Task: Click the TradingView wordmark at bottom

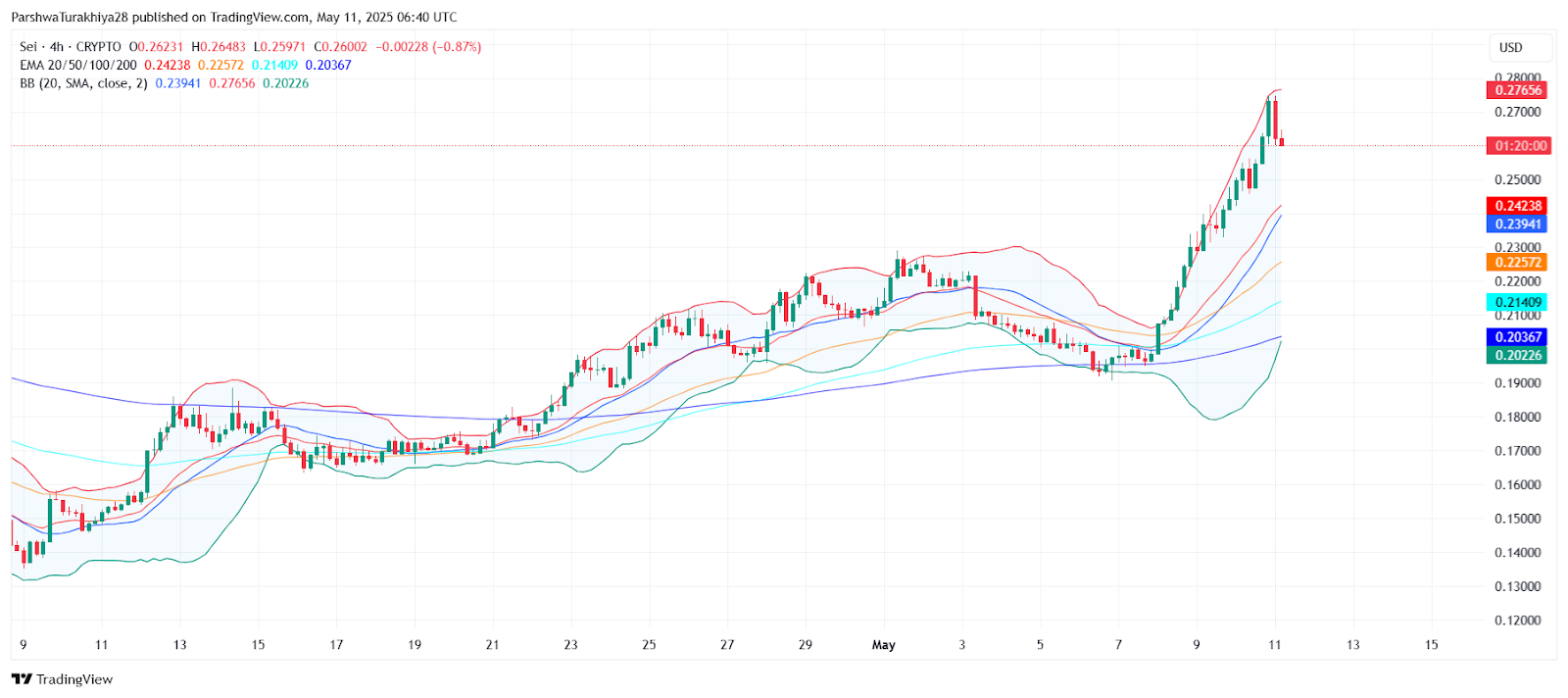Action: 74,679
